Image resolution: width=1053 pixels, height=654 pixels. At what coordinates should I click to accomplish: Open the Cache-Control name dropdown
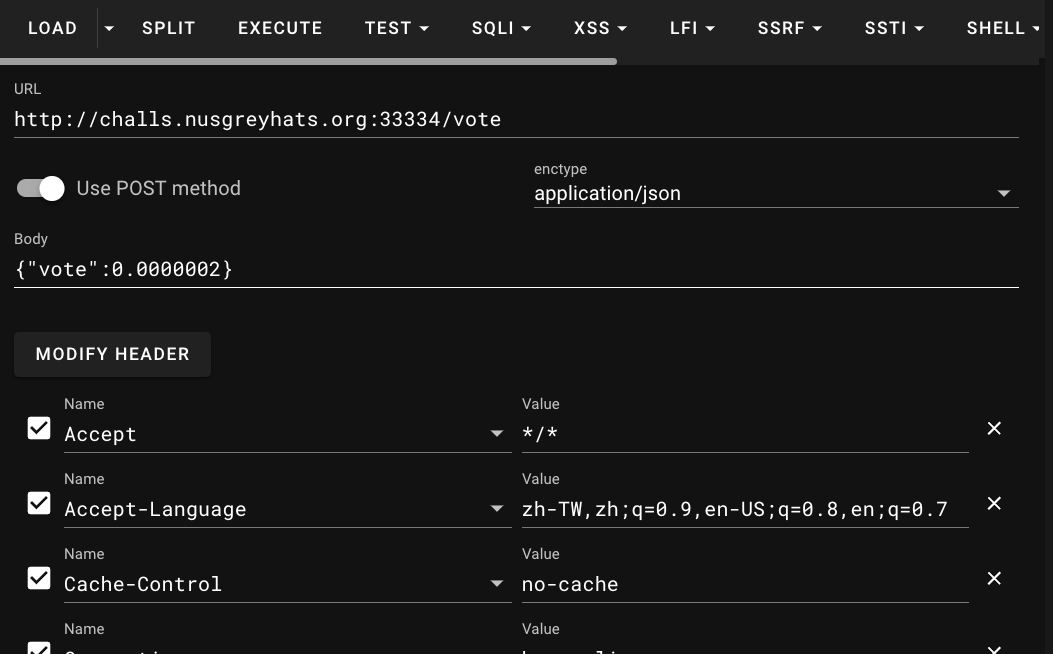pyautogui.click(x=497, y=584)
